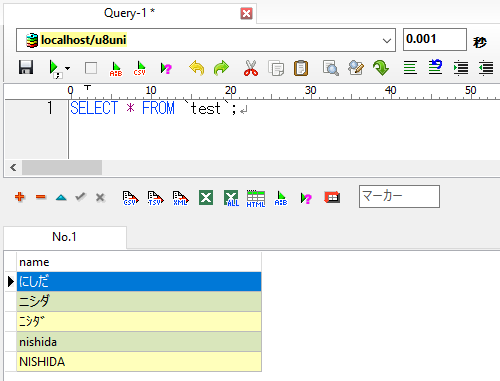
Task: Export all results to Excel with the ALL icon
Action: click(231, 198)
